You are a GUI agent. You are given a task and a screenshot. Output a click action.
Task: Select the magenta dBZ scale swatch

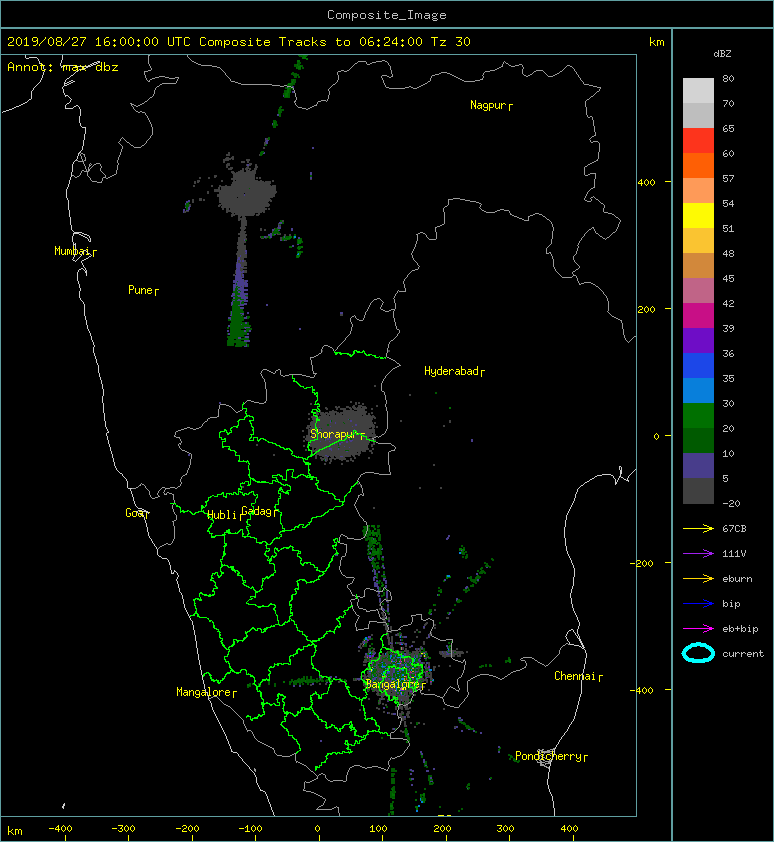(698, 315)
